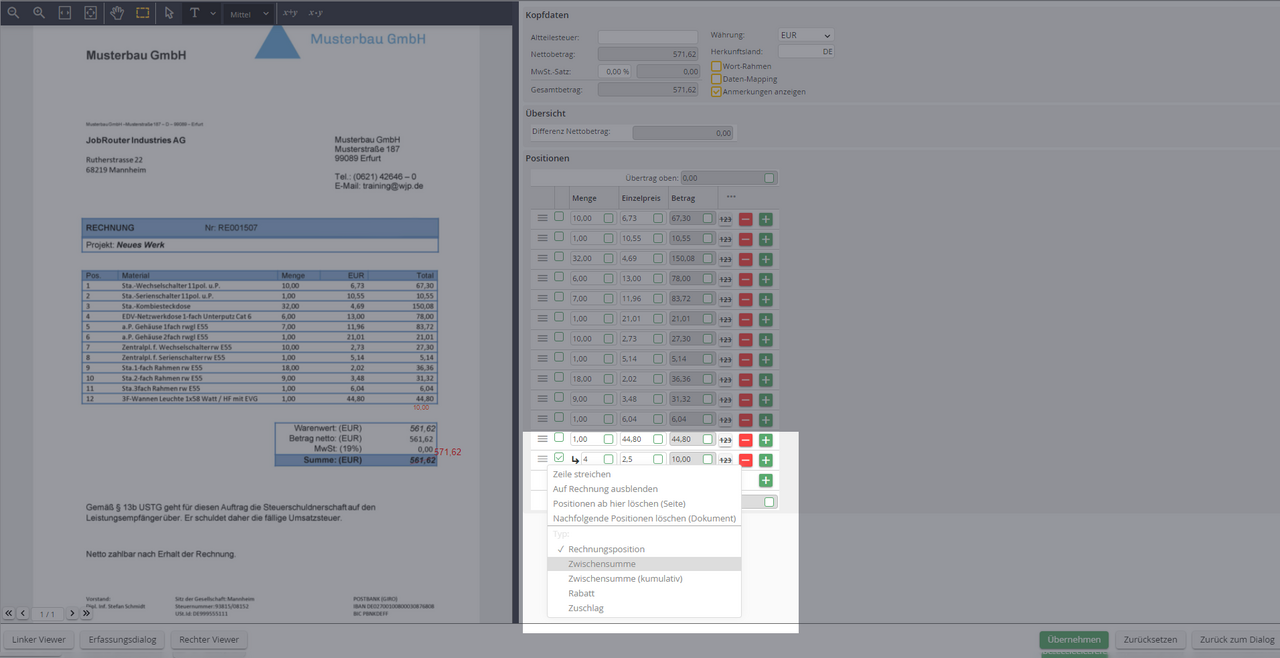Uncheck Anmerkungen anzeigen
The height and width of the screenshot is (658, 1280).
point(716,91)
